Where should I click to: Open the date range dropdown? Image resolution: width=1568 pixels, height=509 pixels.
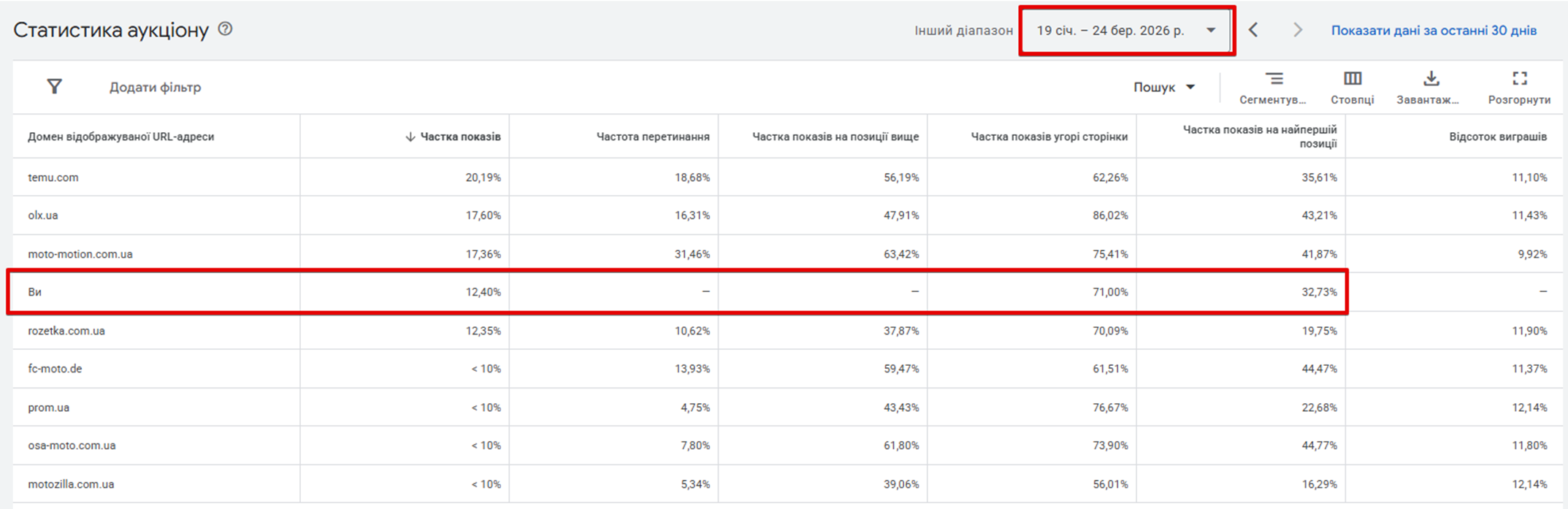pyautogui.click(x=1126, y=31)
